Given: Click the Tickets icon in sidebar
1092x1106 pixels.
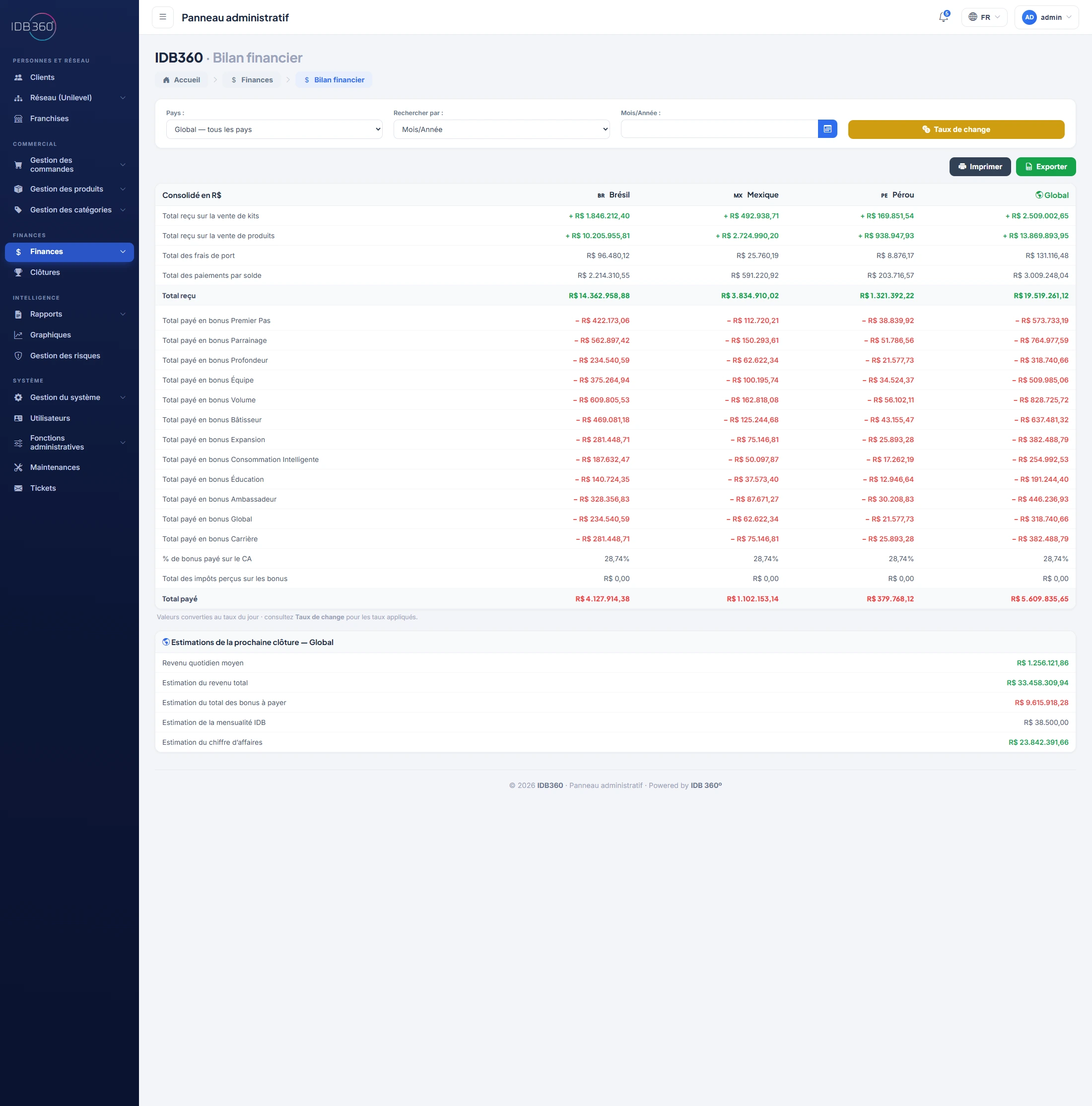Looking at the screenshot, I should click(18, 488).
